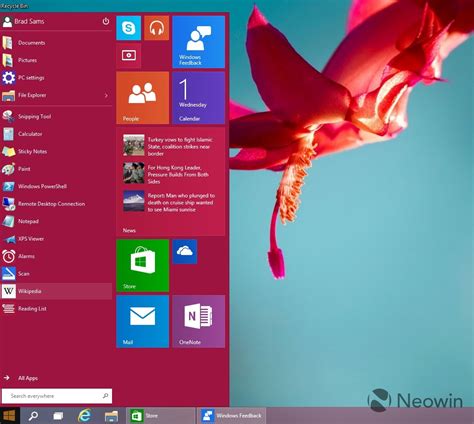Open Sticky Notes
This screenshot has height=424, width=474.
(57, 151)
